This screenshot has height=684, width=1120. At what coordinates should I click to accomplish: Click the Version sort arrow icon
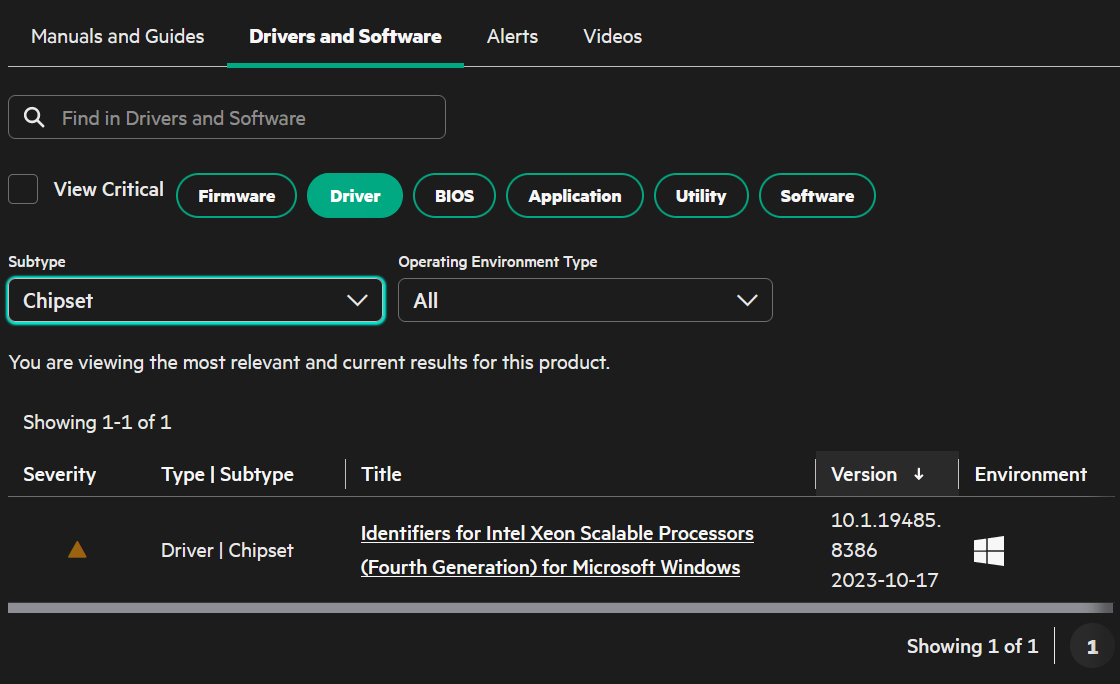[919, 474]
